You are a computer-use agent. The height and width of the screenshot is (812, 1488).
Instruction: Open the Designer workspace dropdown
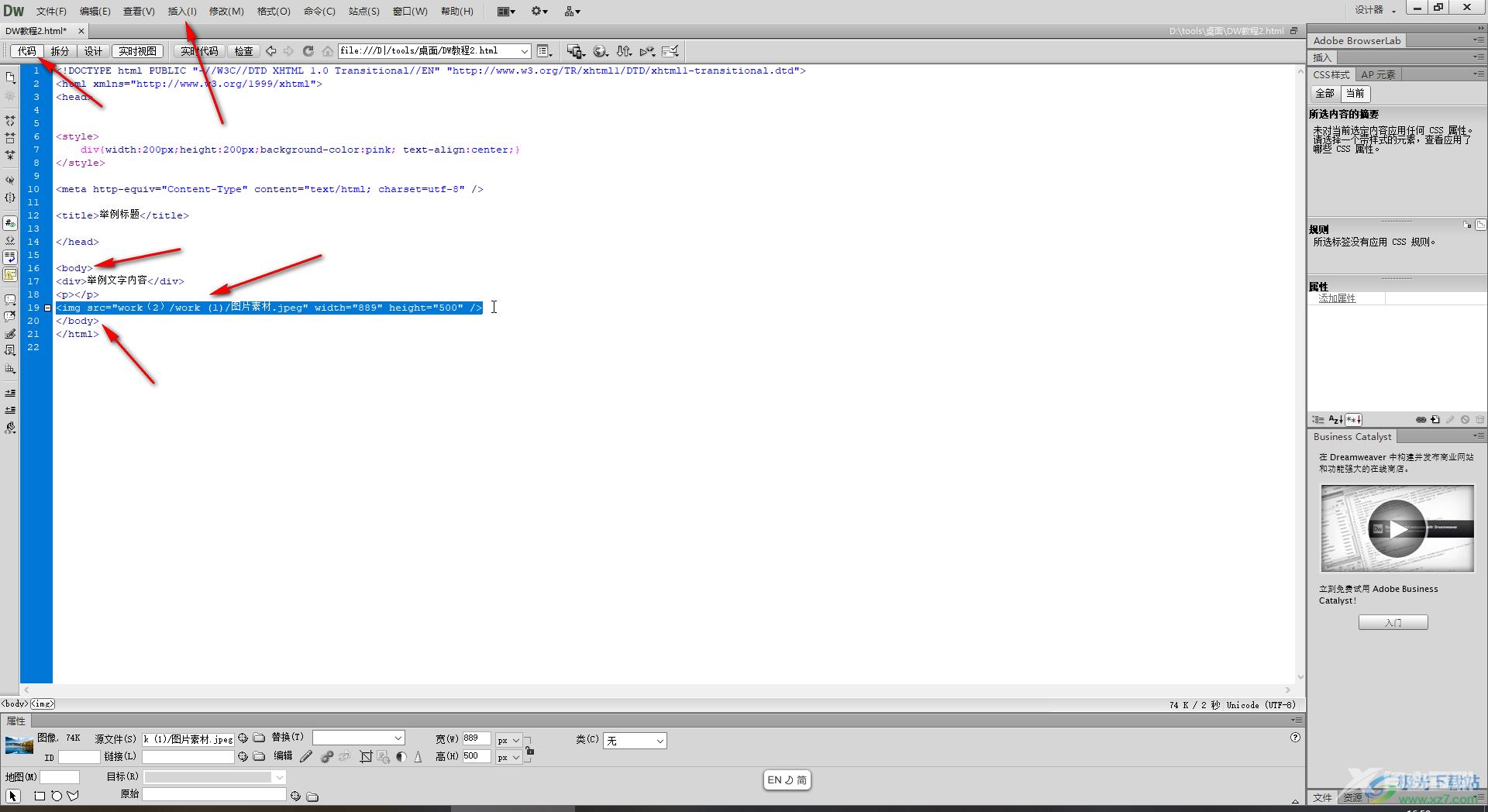click(x=1376, y=10)
